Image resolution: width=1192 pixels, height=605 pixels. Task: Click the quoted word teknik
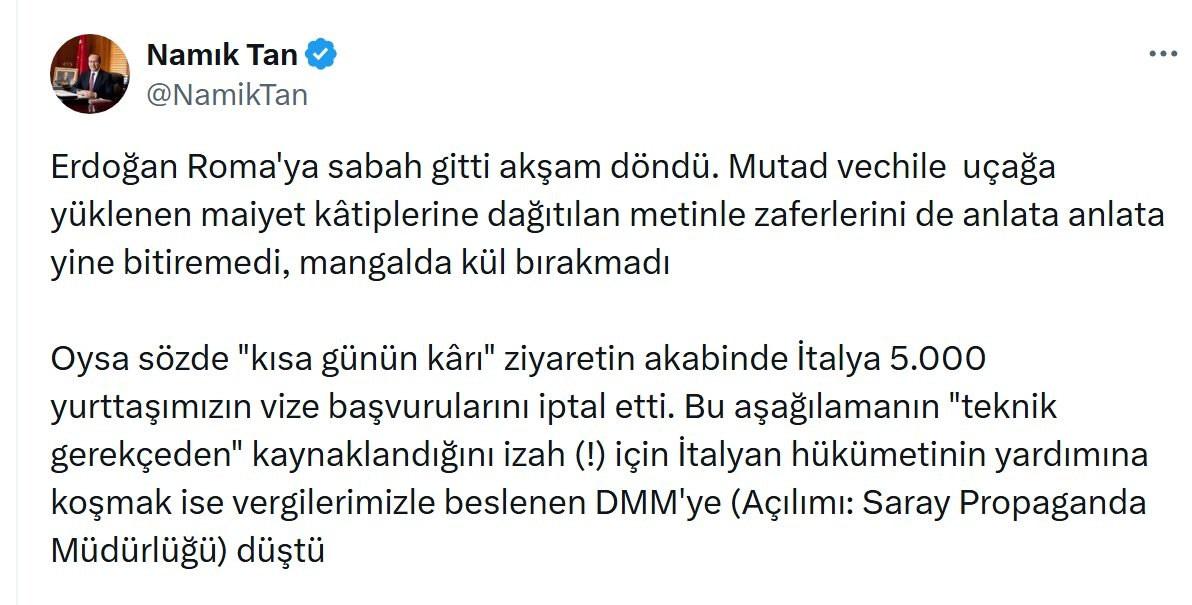1008,406
